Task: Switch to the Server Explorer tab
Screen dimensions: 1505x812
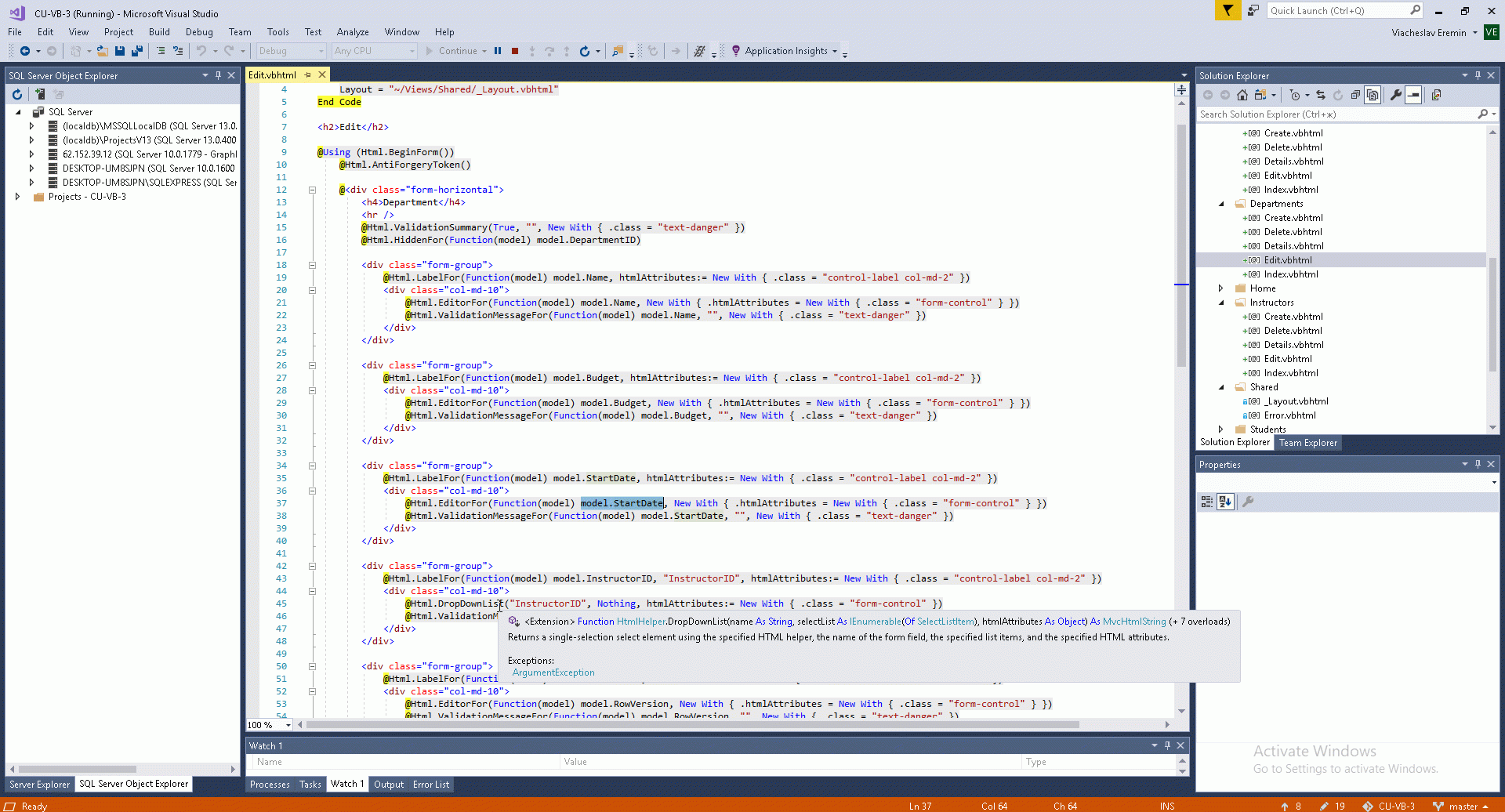Action: [x=39, y=785]
